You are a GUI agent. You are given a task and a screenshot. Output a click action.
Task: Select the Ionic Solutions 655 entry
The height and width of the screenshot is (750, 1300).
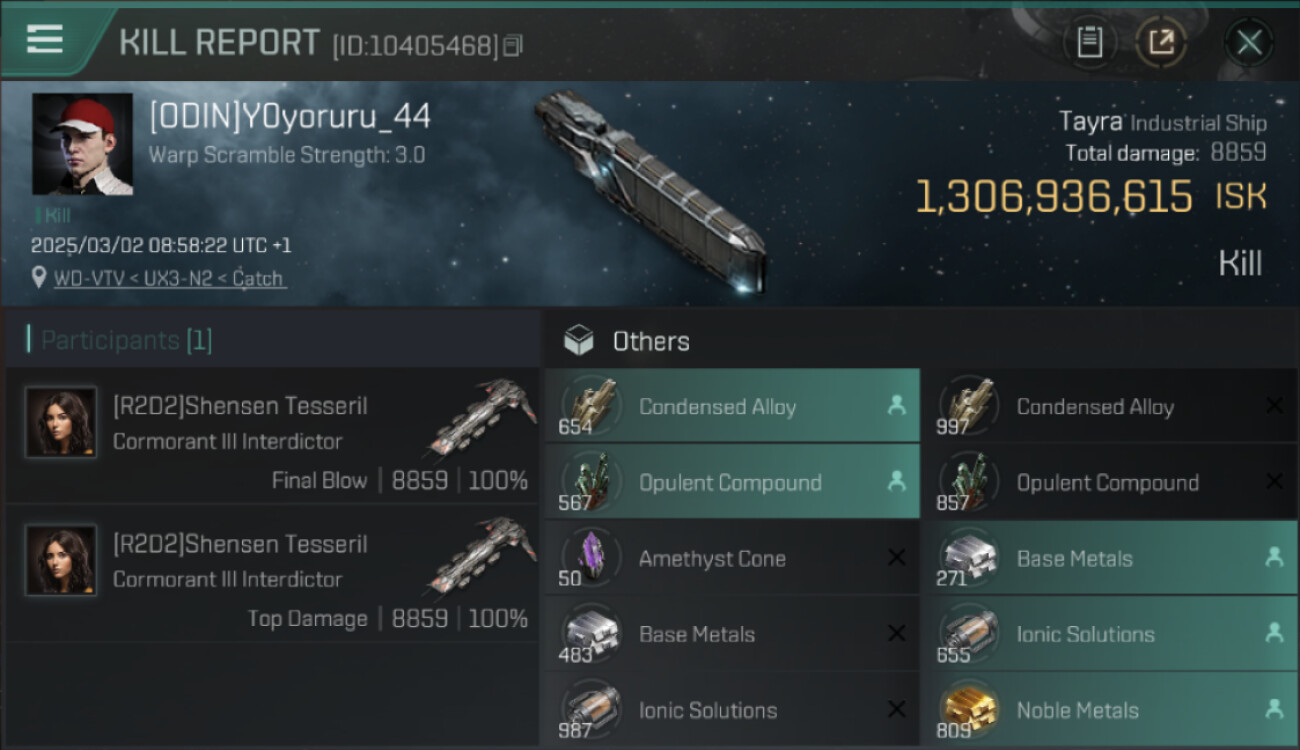(x=1110, y=634)
